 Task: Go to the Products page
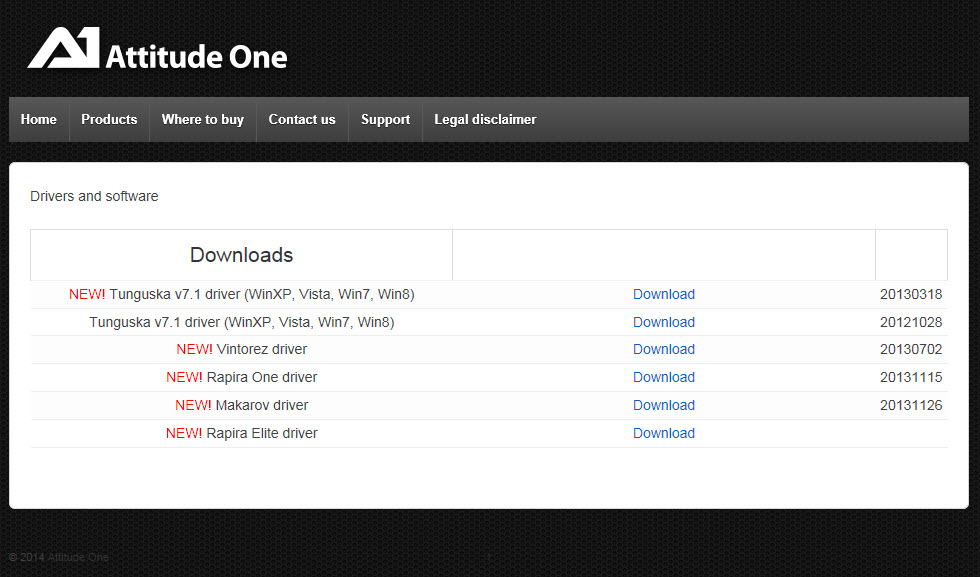tap(109, 119)
